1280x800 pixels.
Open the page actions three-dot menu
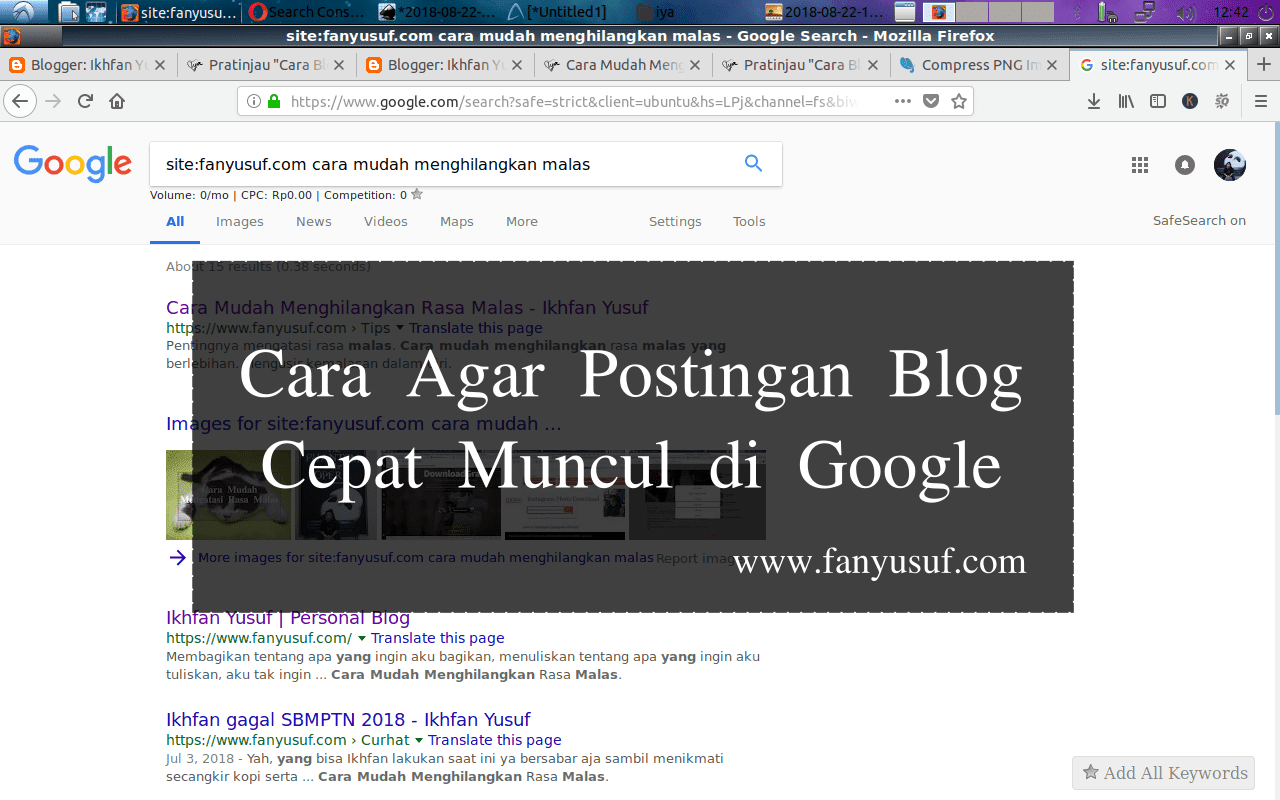coord(903,101)
